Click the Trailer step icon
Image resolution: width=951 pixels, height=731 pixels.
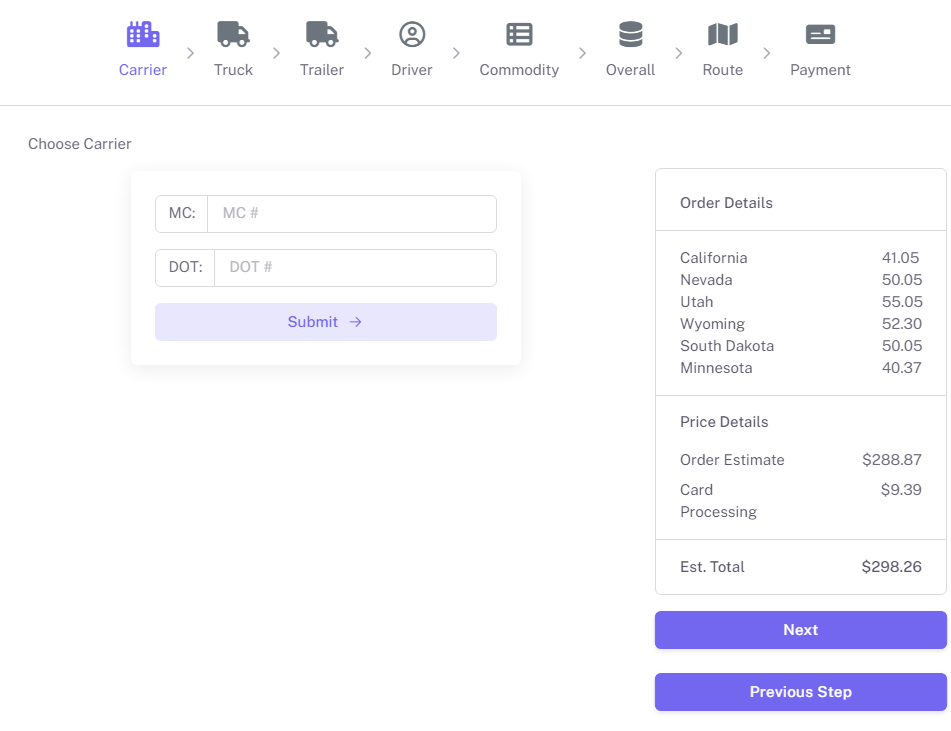[322, 35]
